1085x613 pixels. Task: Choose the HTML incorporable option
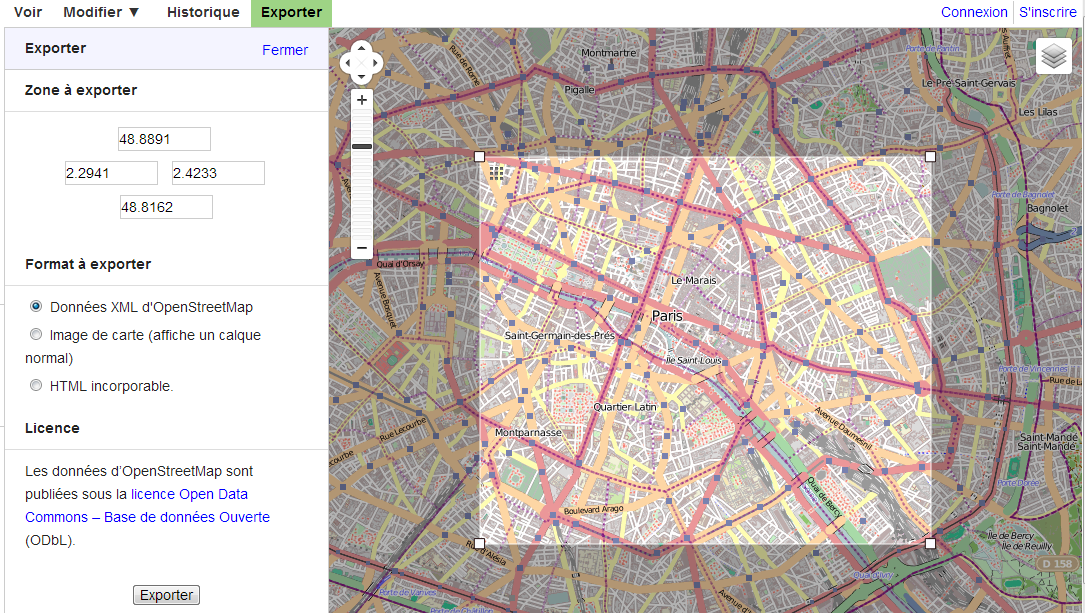click(36, 385)
